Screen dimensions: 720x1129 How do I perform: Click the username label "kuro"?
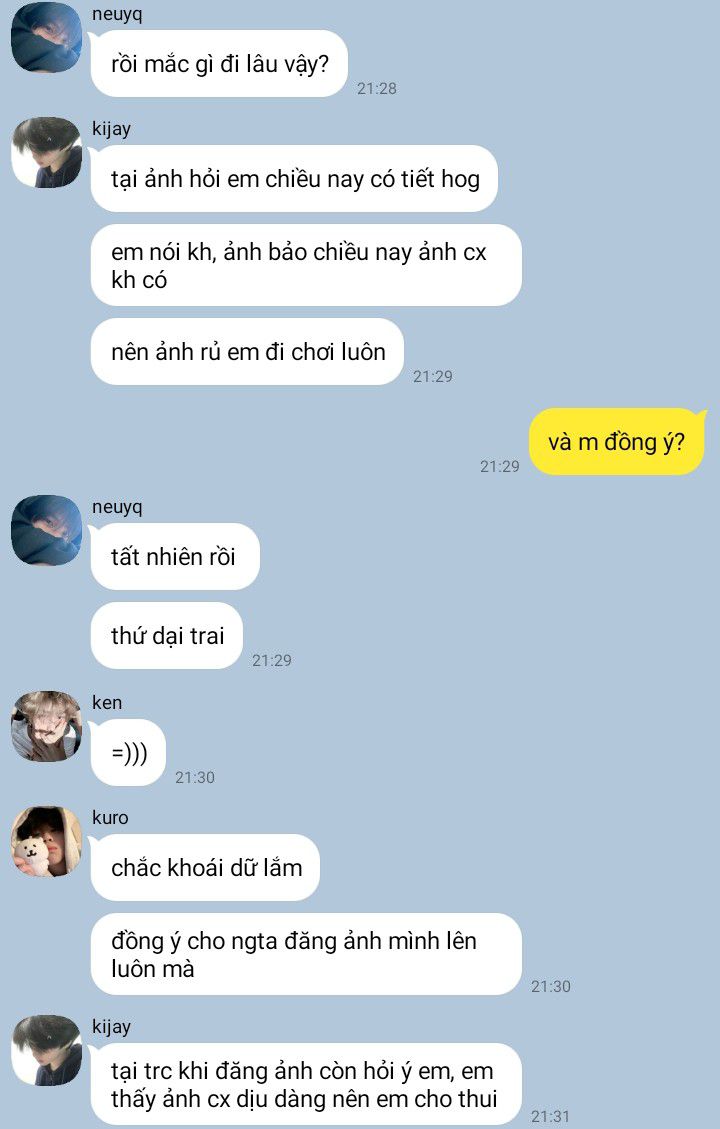click(x=110, y=818)
